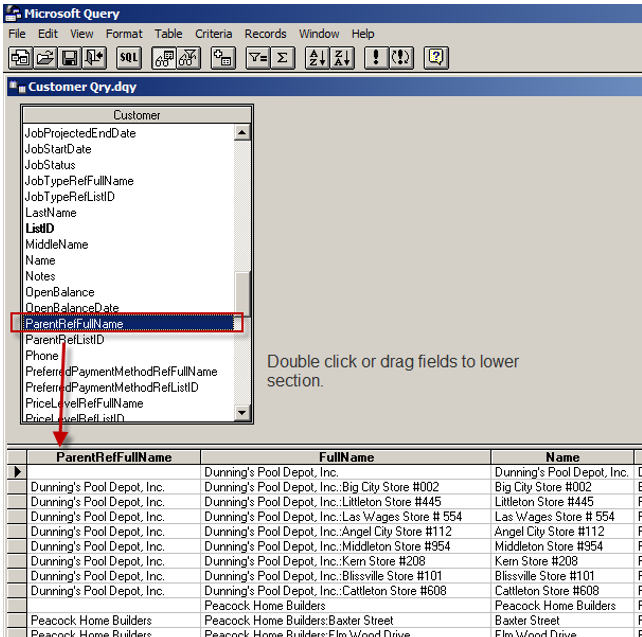Viewport: 642px width, 637px height.
Task: Click the Sigma cycle-totals icon
Action: coord(283,58)
